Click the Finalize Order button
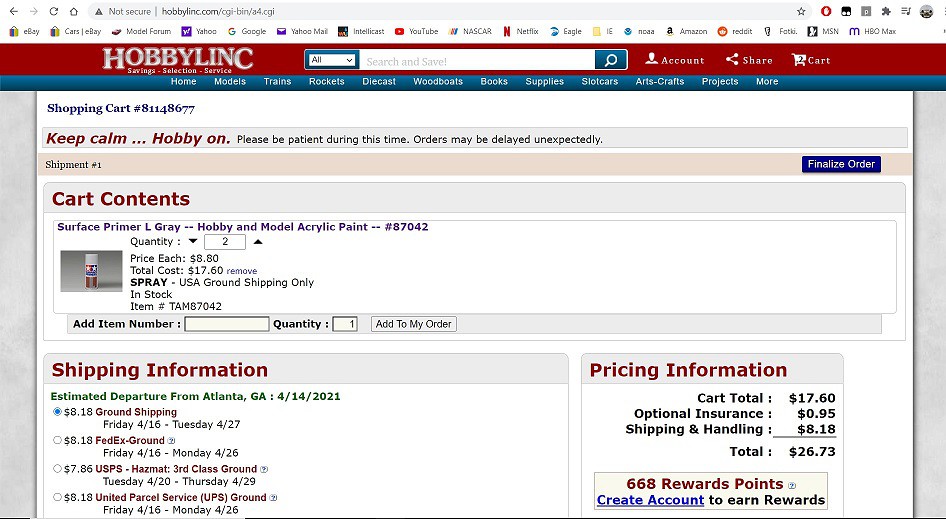 (840, 164)
